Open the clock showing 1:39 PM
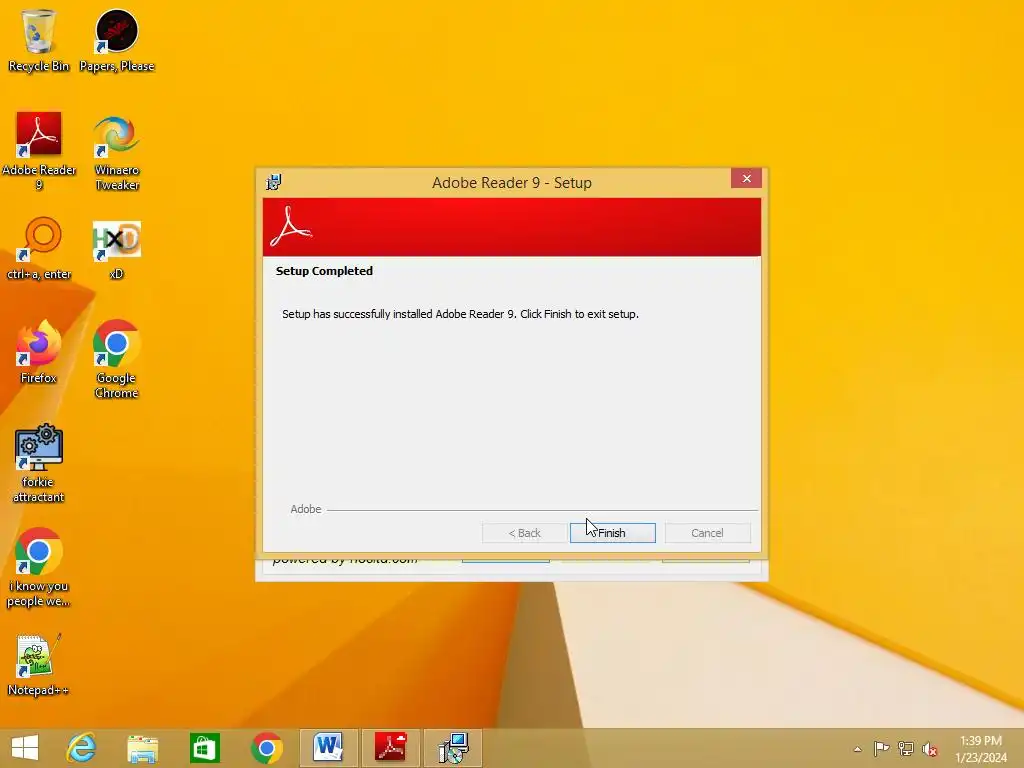 click(981, 749)
